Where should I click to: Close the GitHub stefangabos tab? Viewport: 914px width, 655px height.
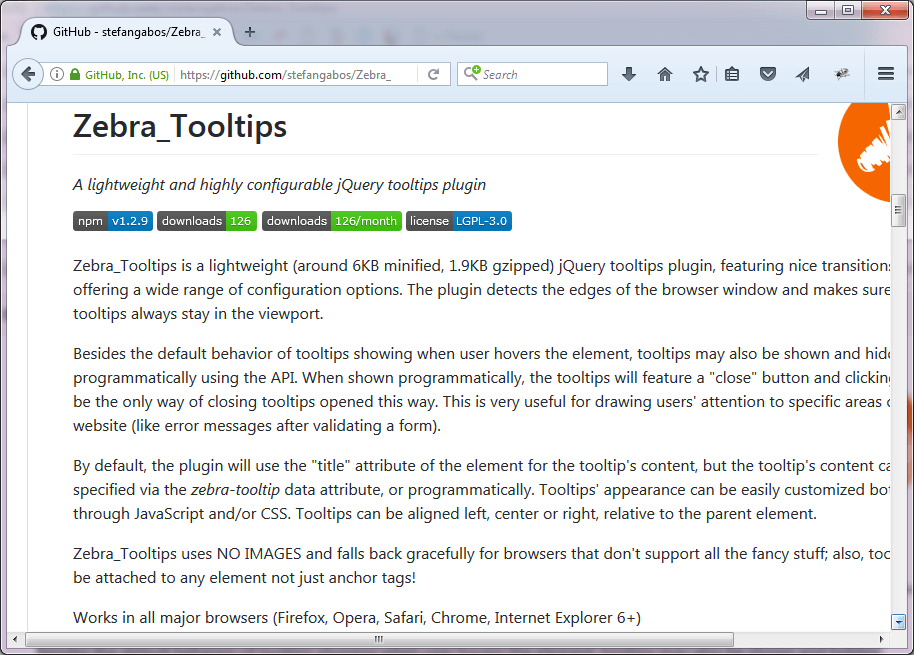217,32
